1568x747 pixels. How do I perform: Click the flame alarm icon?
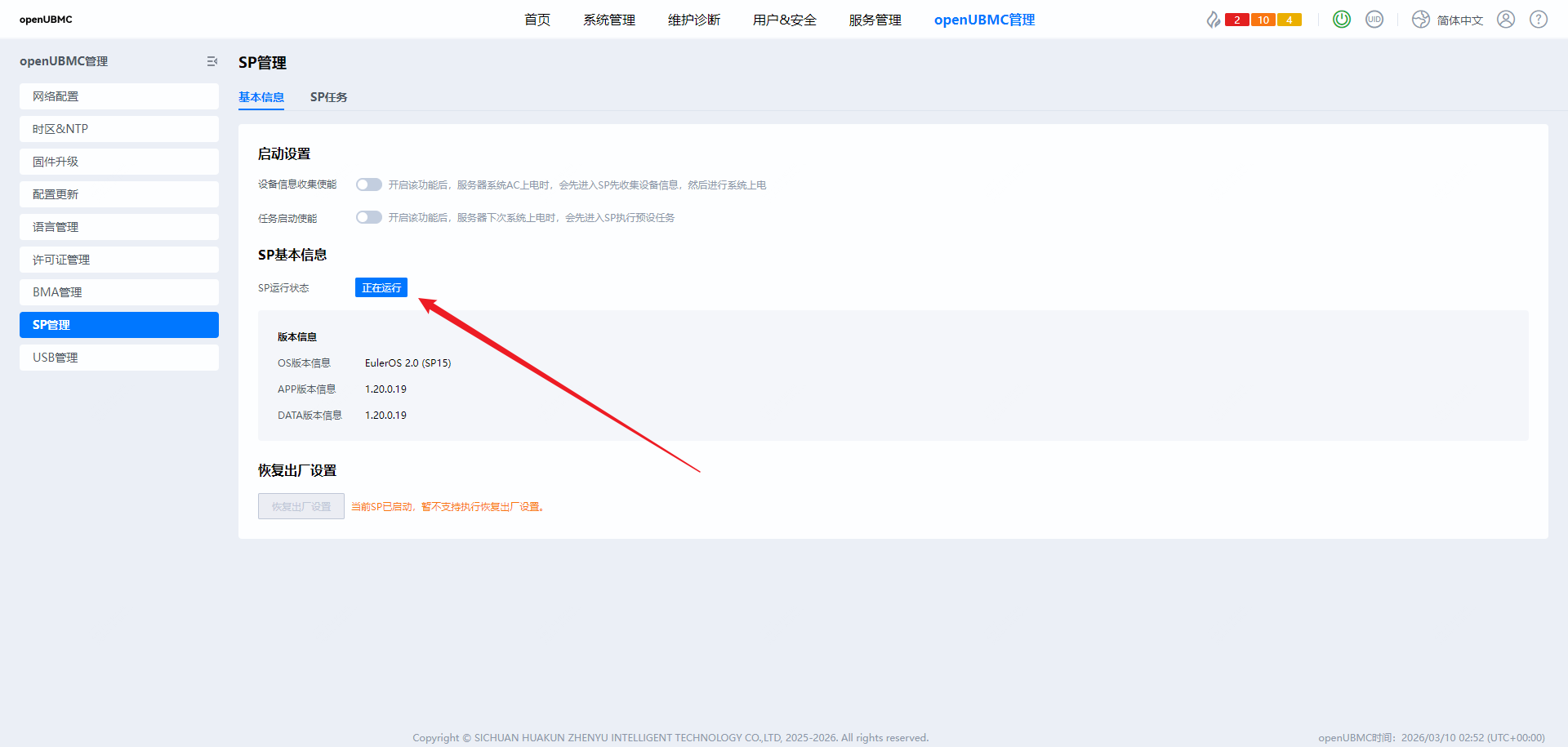click(x=1214, y=20)
